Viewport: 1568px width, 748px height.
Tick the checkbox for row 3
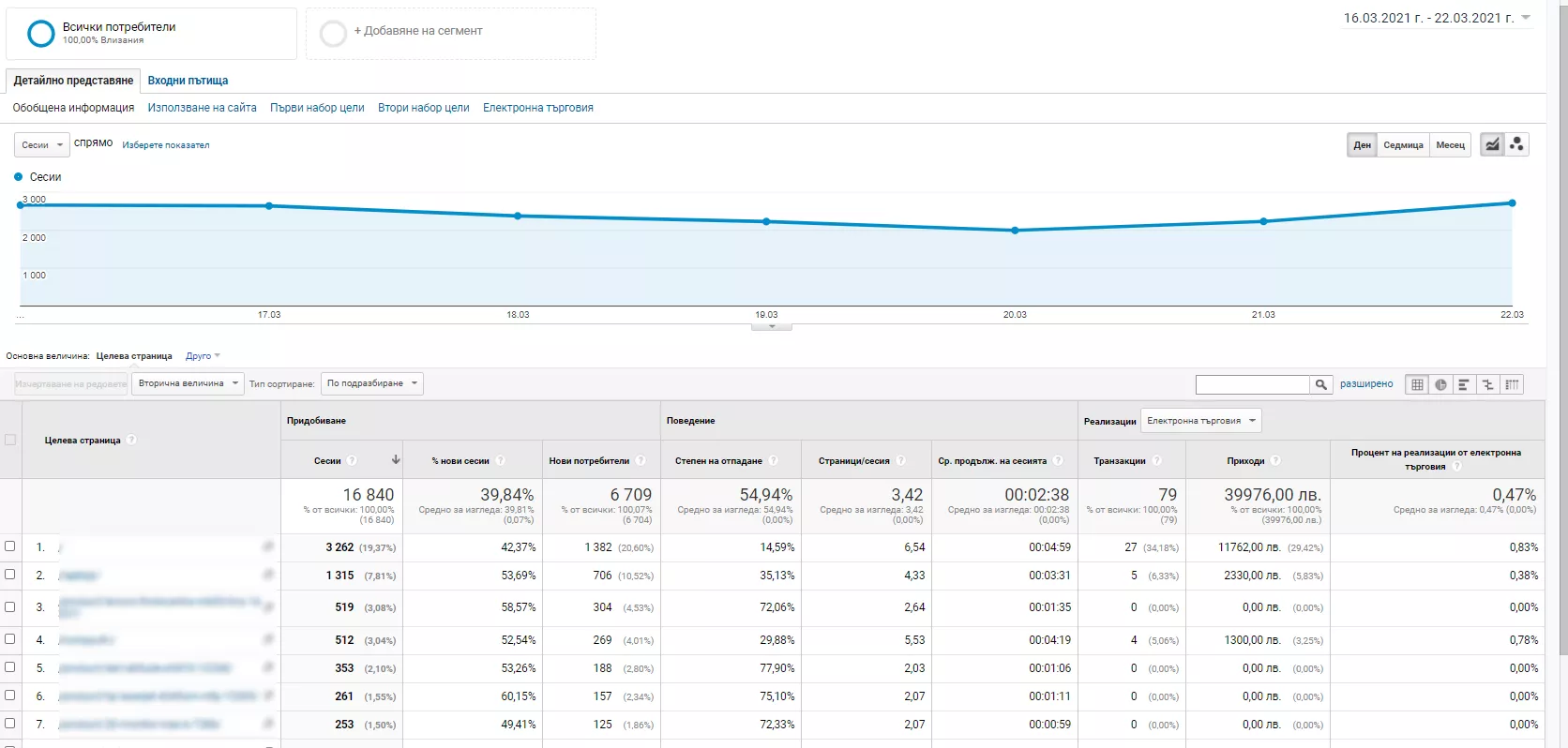click(10, 606)
